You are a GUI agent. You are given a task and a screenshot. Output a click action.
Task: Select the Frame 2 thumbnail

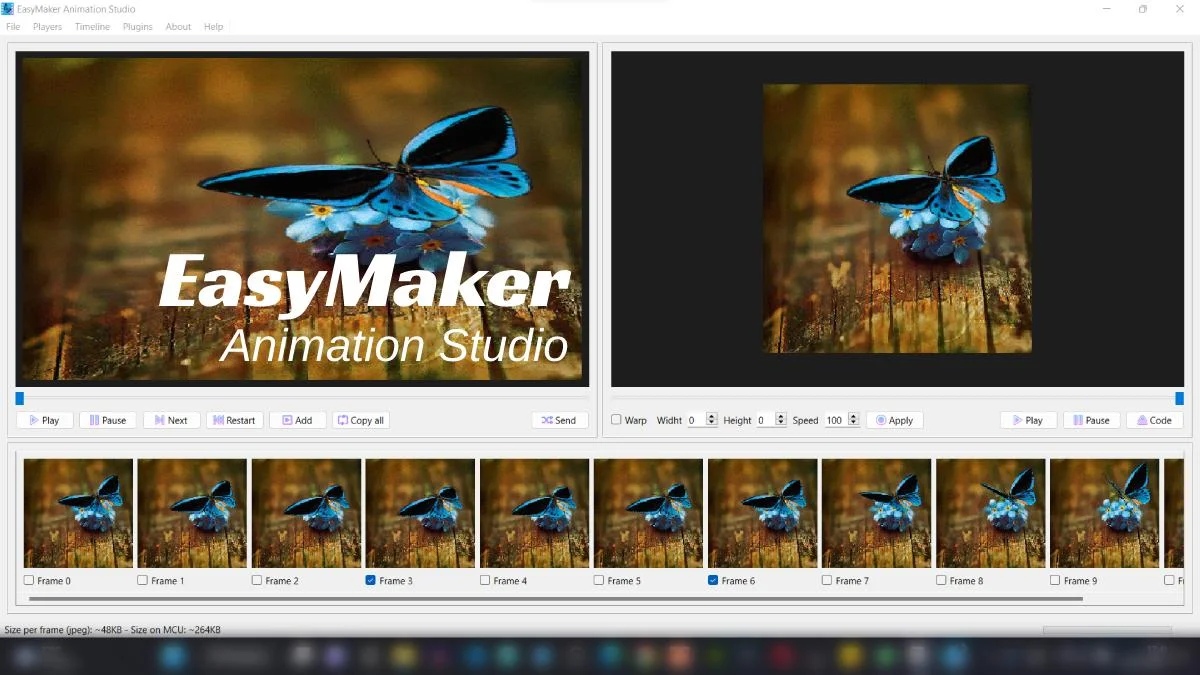[306, 513]
